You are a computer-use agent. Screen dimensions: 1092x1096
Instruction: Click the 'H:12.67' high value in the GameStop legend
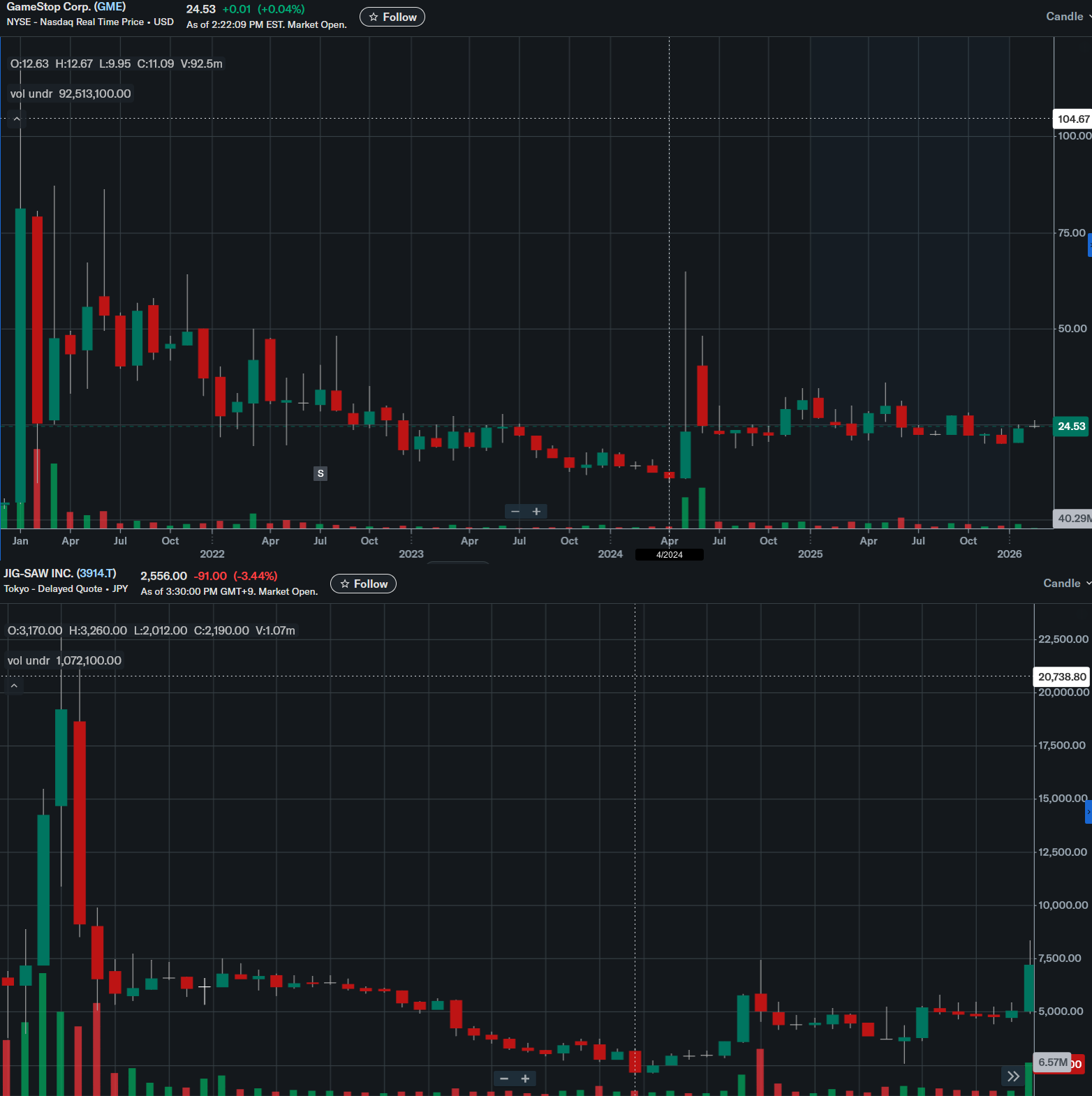tap(74, 64)
